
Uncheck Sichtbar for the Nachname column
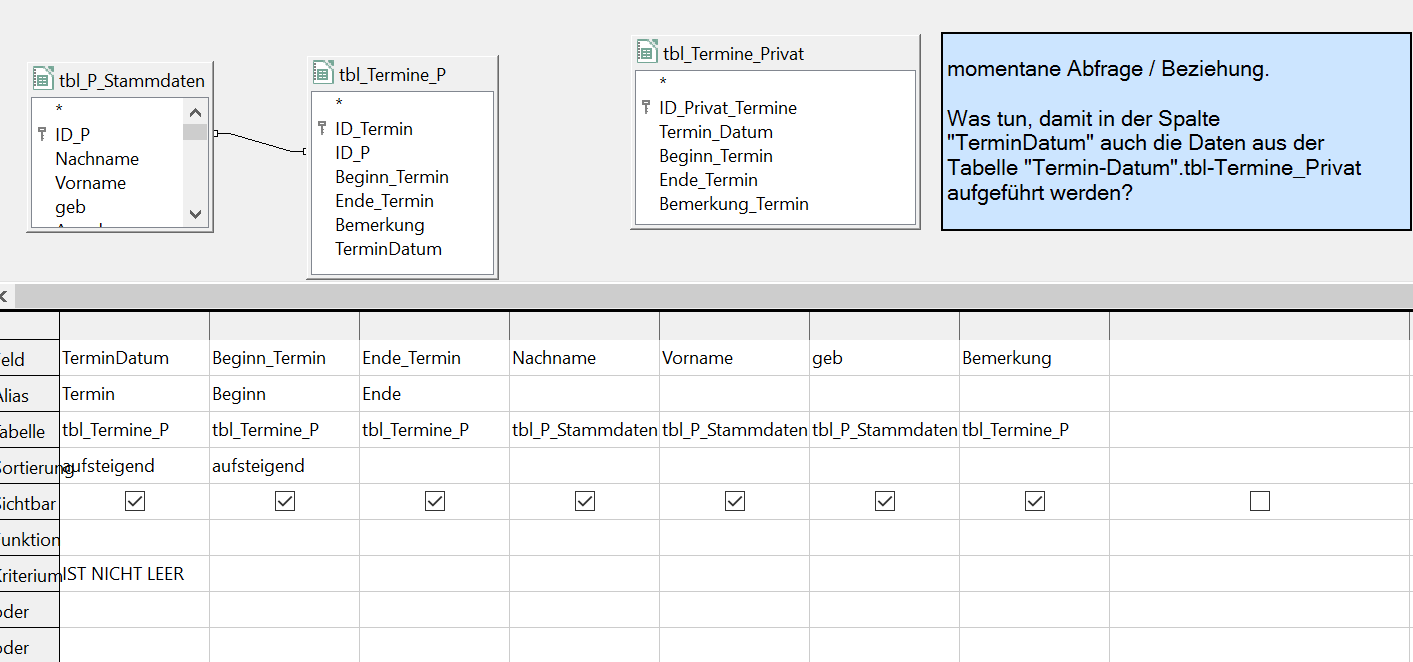[585, 501]
